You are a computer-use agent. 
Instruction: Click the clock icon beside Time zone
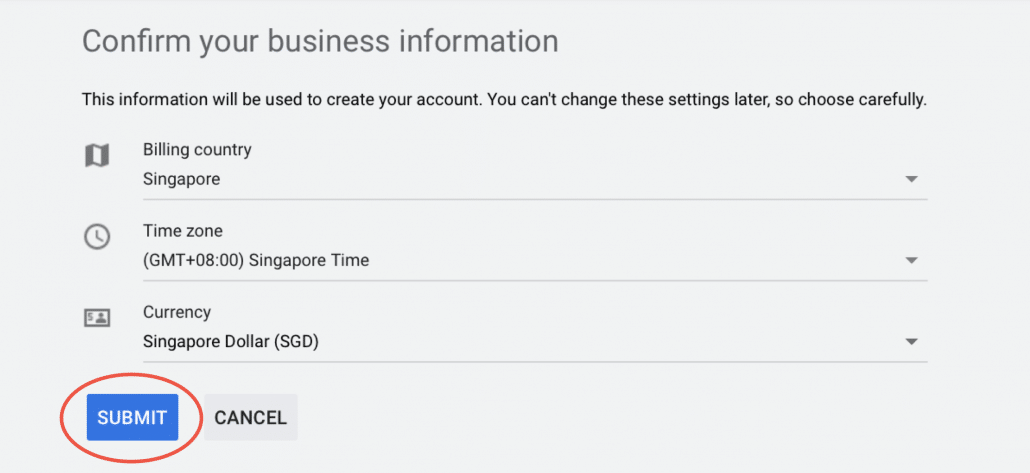click(x=97, y=236)
